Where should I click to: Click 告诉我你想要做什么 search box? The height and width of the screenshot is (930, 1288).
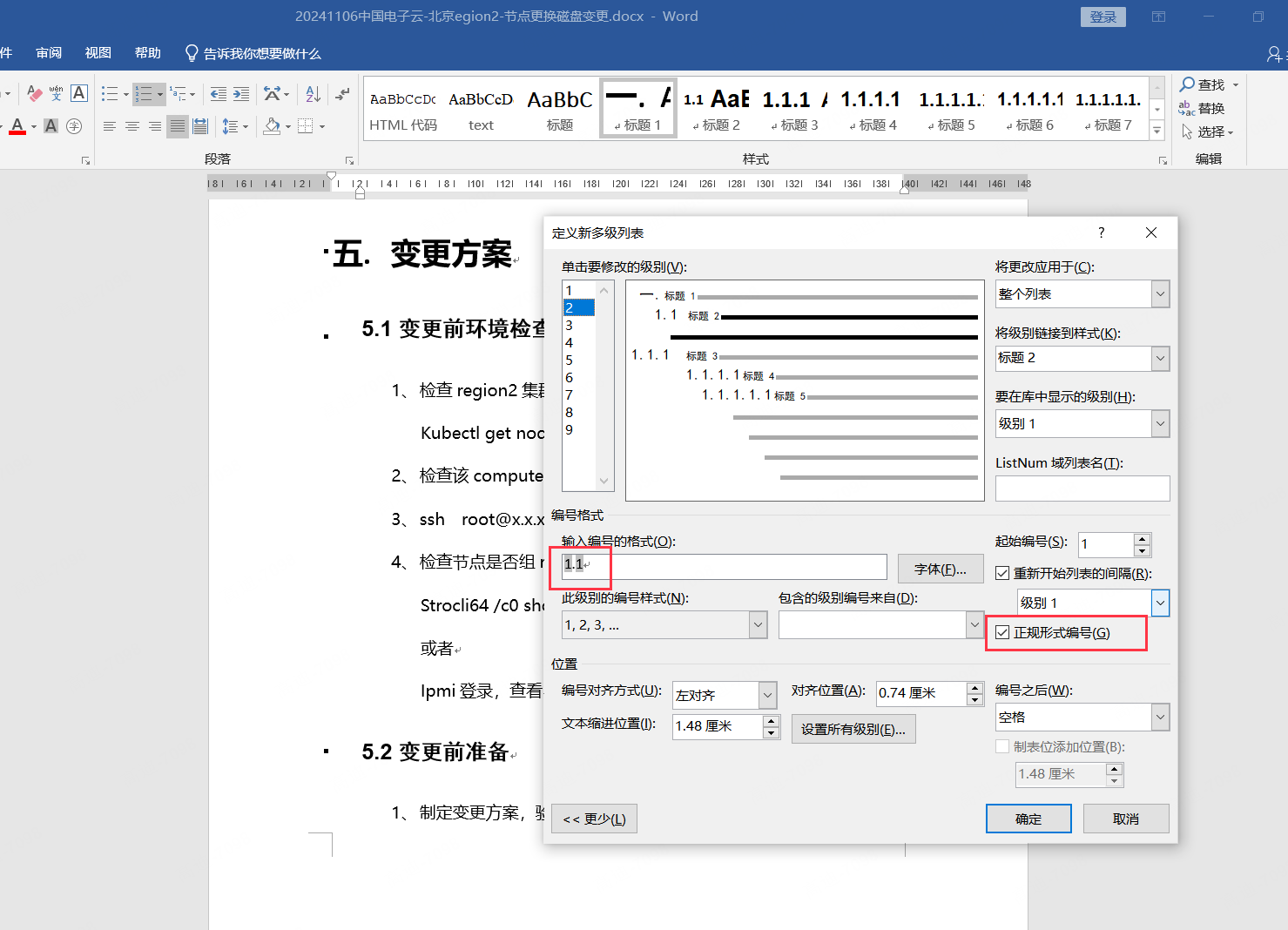pyautogui.click(x=253, y=54)
